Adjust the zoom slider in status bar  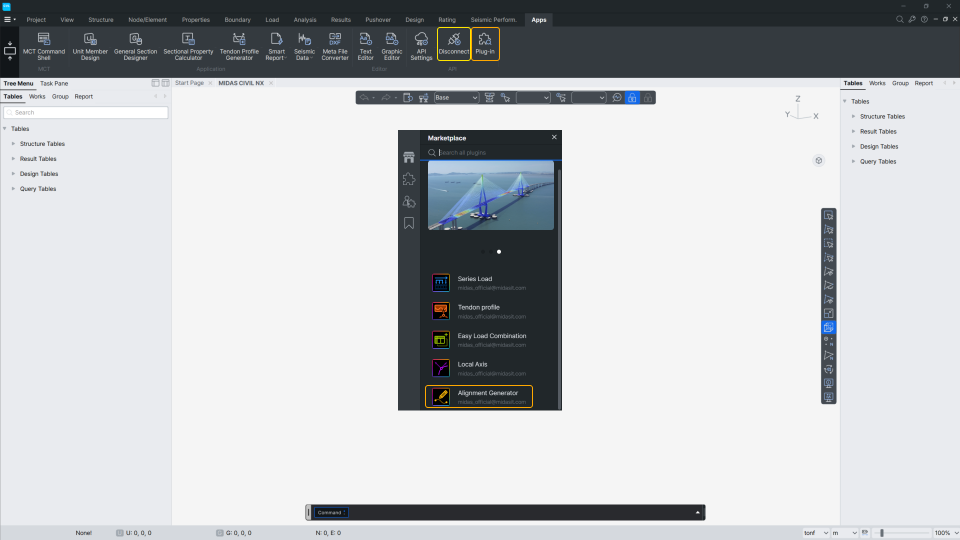(881, 533)
